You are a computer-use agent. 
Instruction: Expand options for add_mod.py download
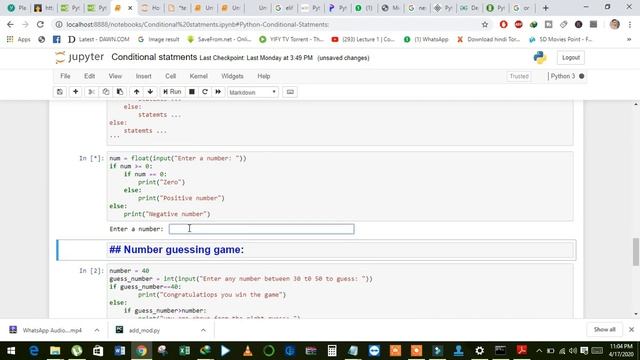(x=203, y=330)
